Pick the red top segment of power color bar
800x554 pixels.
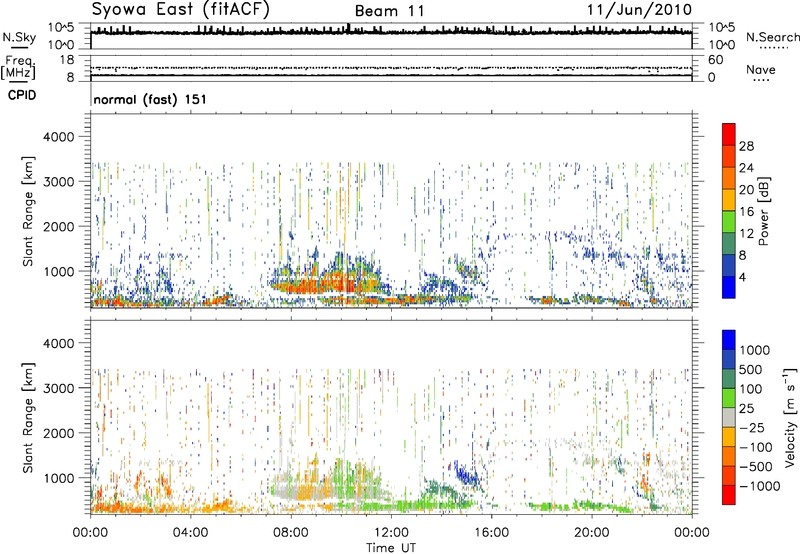(x=729, y=134)
